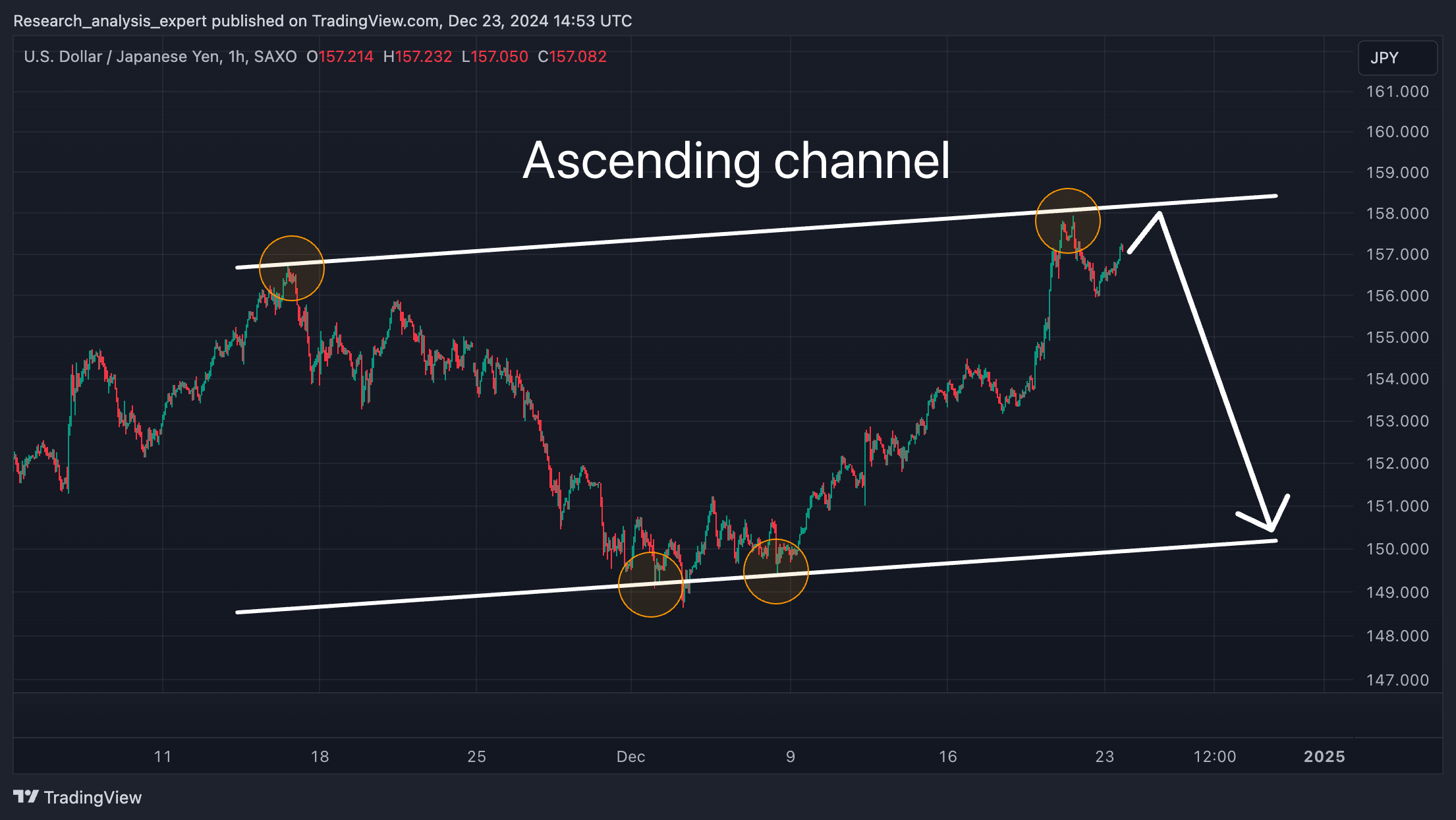Click the Dec label on time axis
Screen dimensions: 1456x820
630,757
